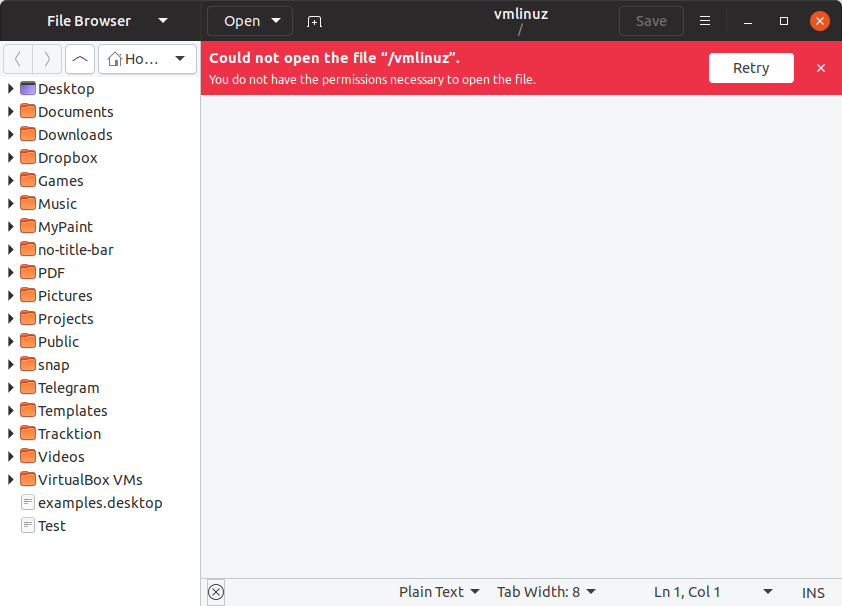Open the Tab Width dropdown

pyautogui.click(x=546, y=592)
